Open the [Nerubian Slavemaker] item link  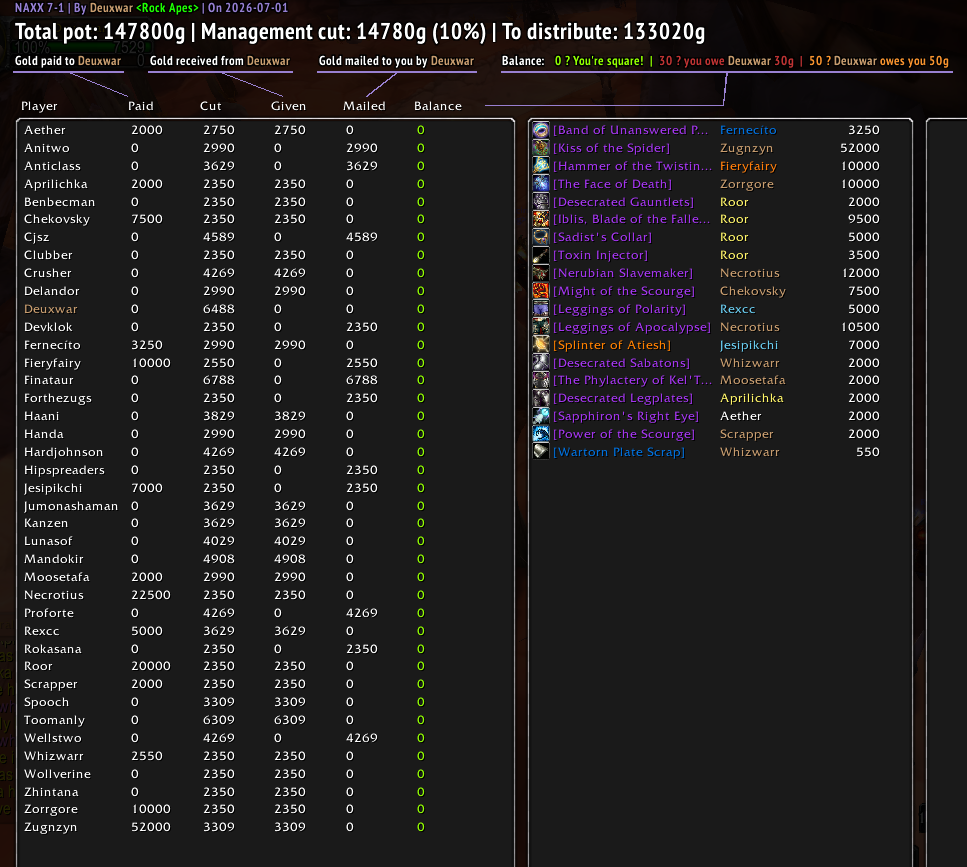(623, 273)
